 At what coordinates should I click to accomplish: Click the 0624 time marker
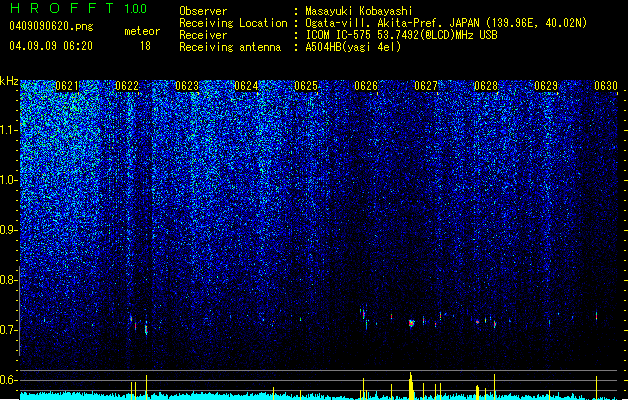click(x=246, y=86)
